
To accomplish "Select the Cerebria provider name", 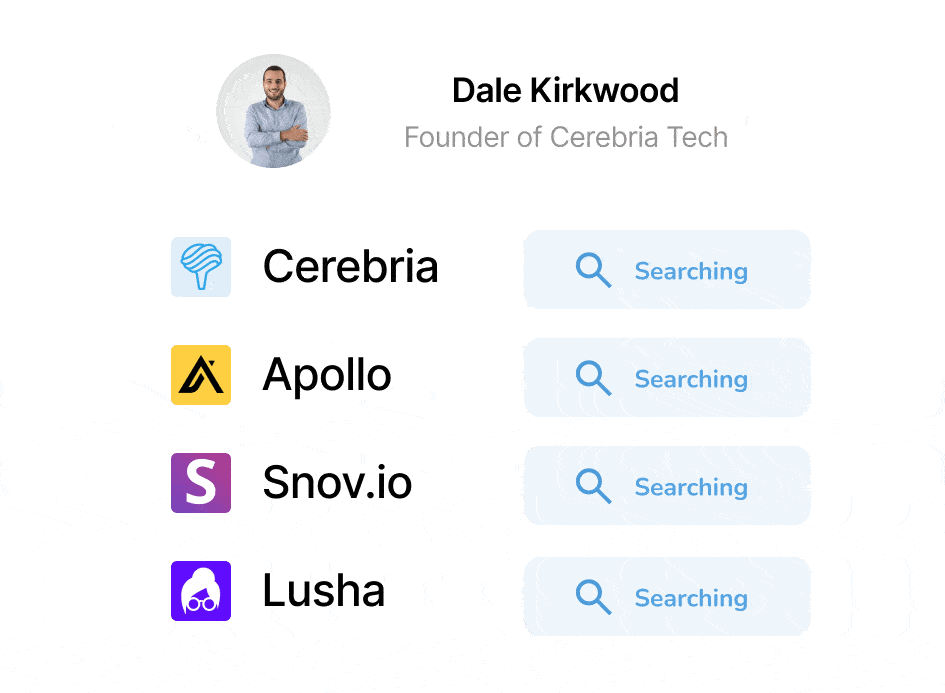I will pyautogui.click(x=350, y=267).
